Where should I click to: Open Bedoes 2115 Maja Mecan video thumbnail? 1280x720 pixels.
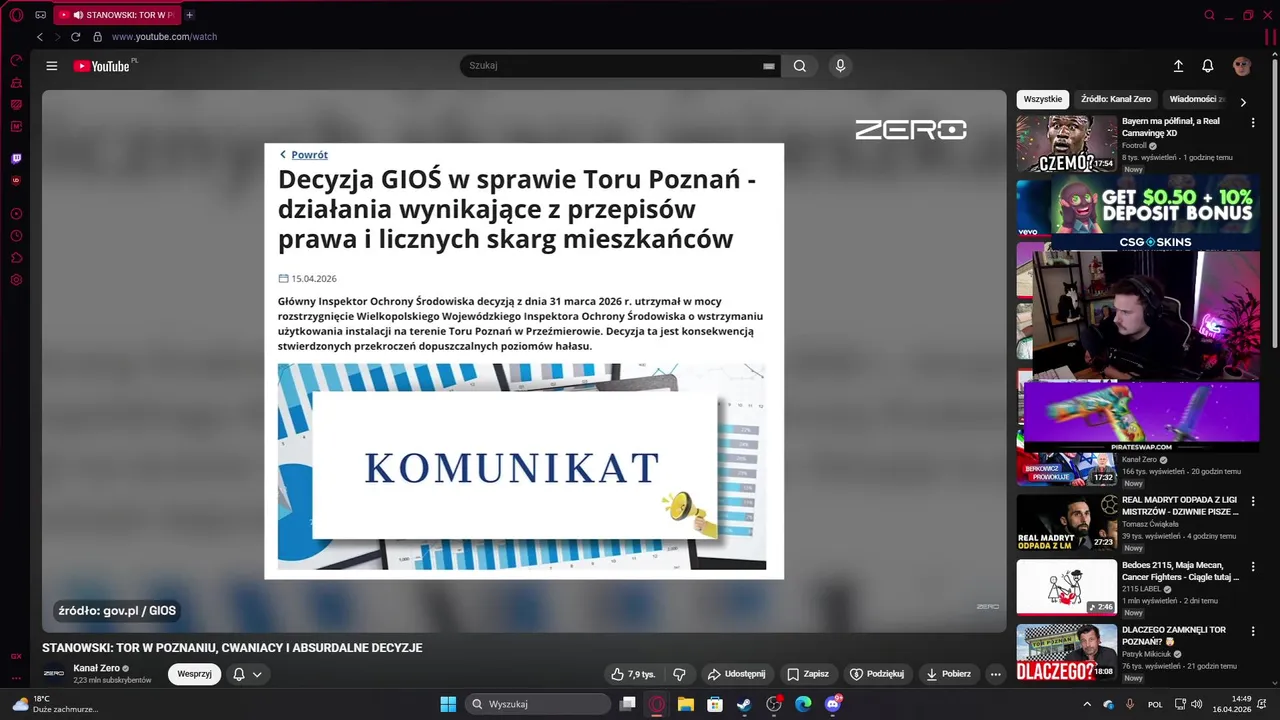(x=1066, y=587)
